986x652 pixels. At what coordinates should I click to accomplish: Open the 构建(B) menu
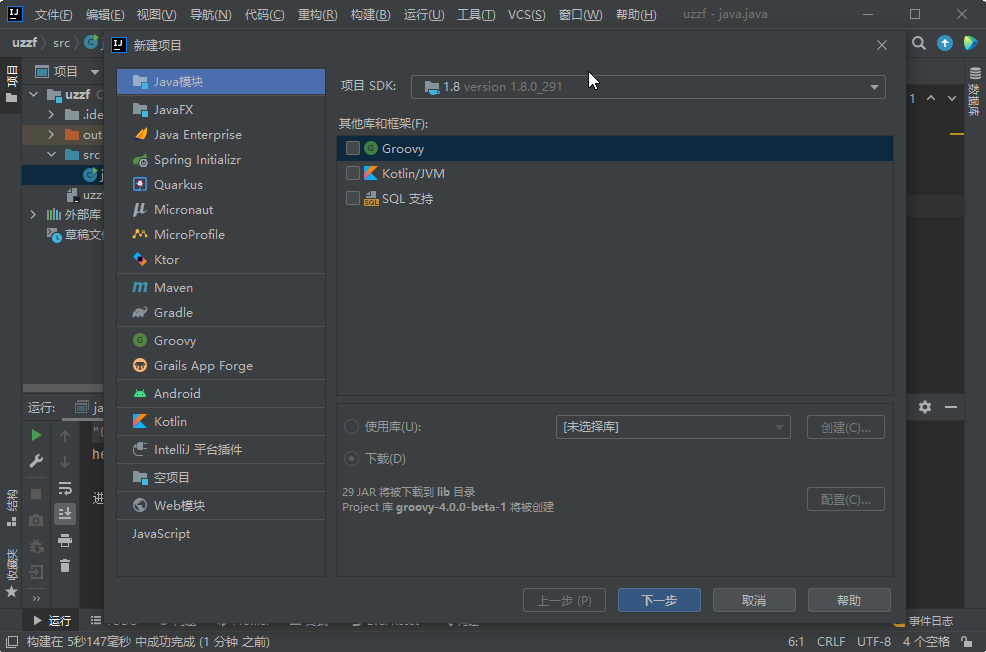coord(370,14)
